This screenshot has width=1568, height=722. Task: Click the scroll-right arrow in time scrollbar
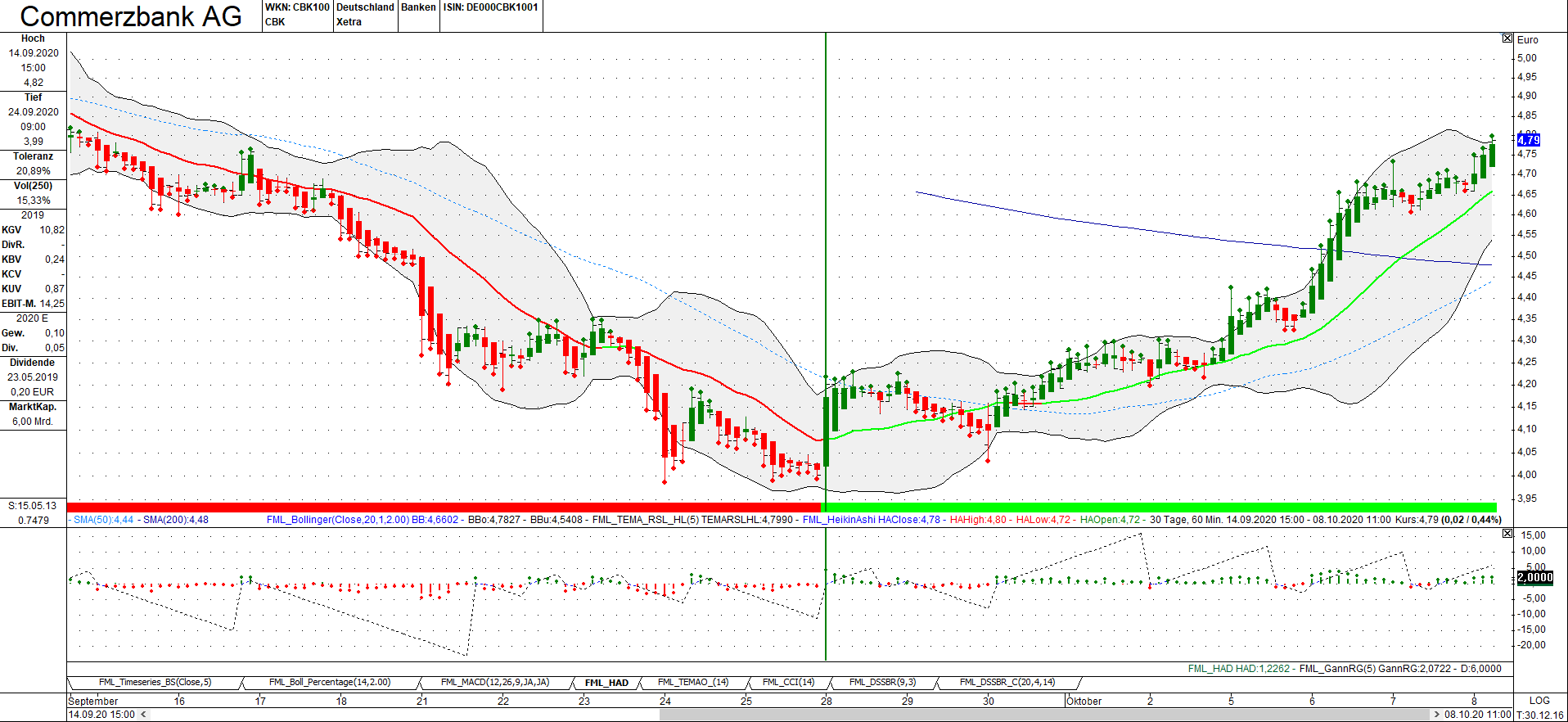pyautogui.click(x=1436, y=715)
